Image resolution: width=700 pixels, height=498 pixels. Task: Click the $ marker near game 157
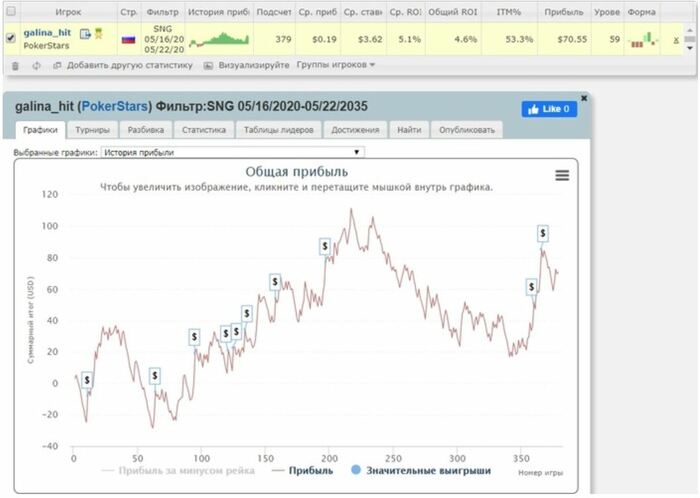coord(275,282)
